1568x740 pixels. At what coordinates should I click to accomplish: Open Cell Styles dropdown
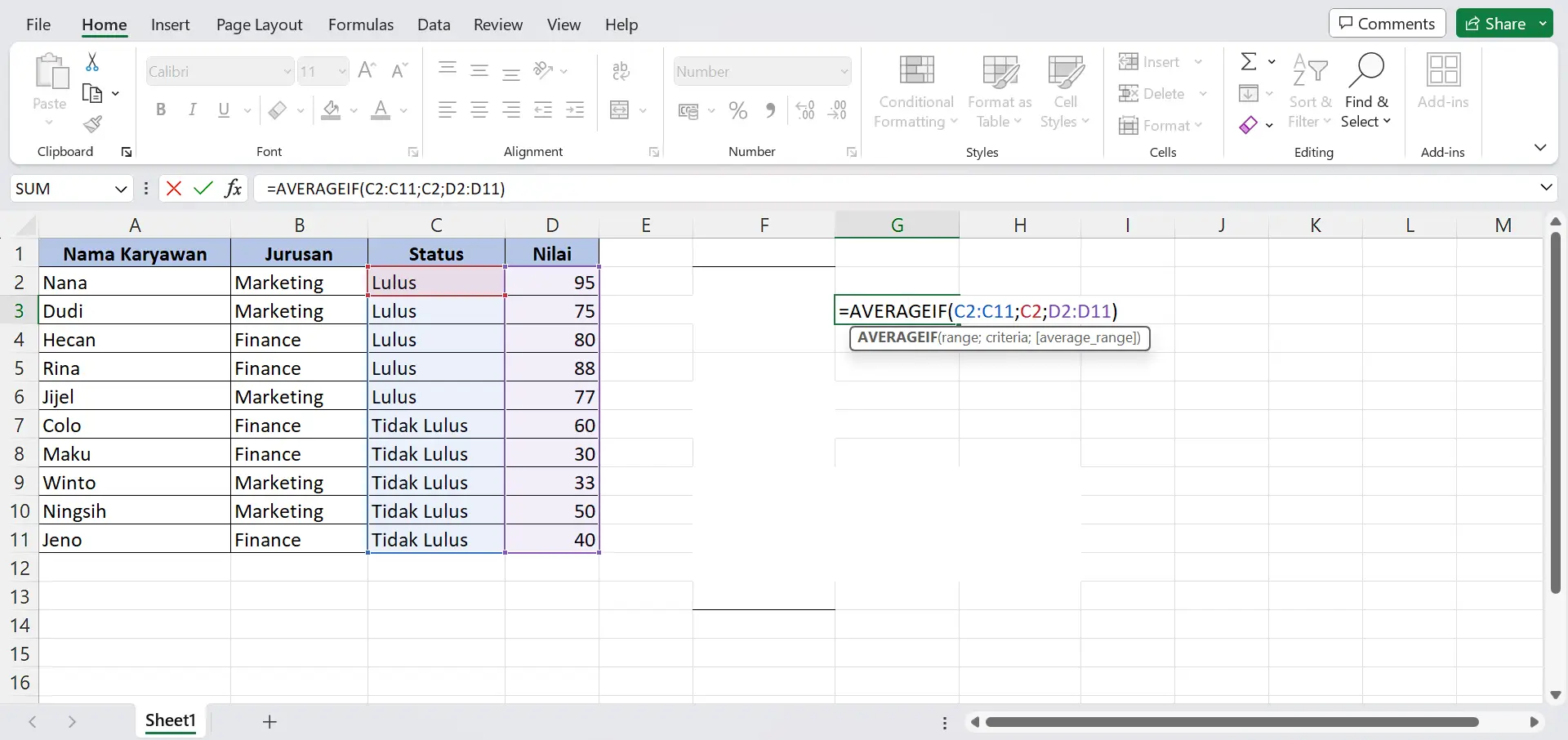[1065, 91]
